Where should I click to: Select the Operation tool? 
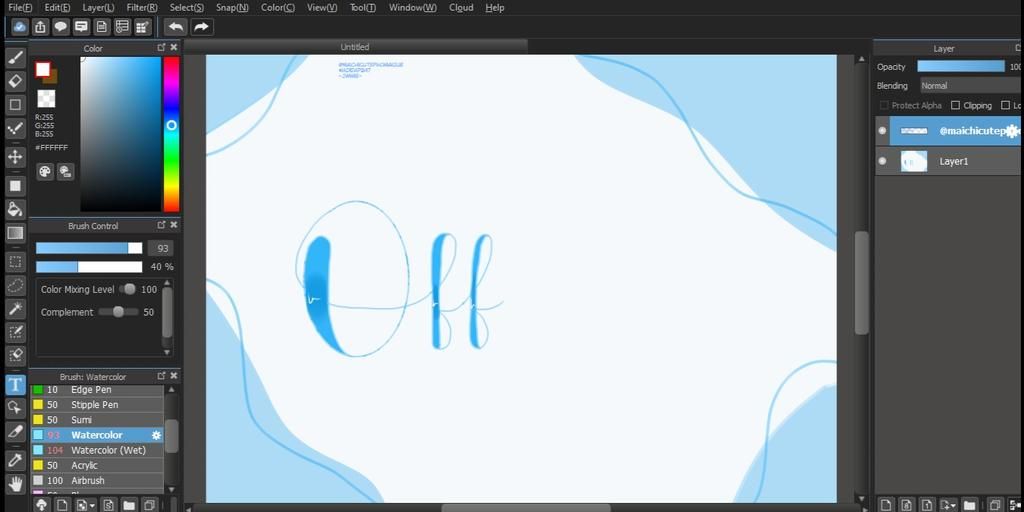click(16, 408)
